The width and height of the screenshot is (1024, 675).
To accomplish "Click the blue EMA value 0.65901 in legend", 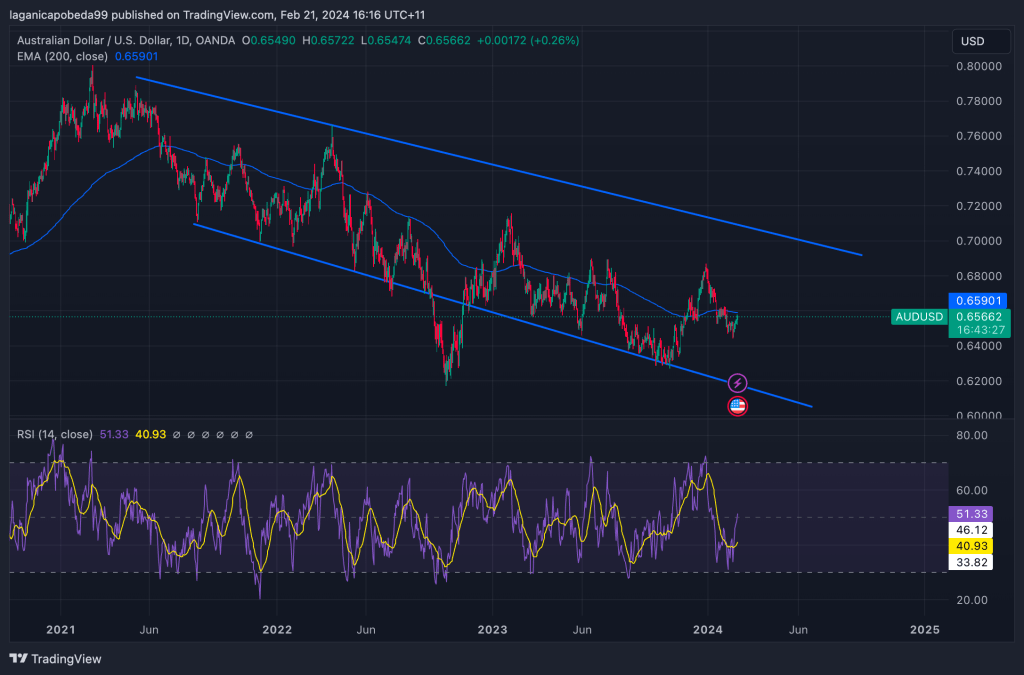I will point(136,57).
